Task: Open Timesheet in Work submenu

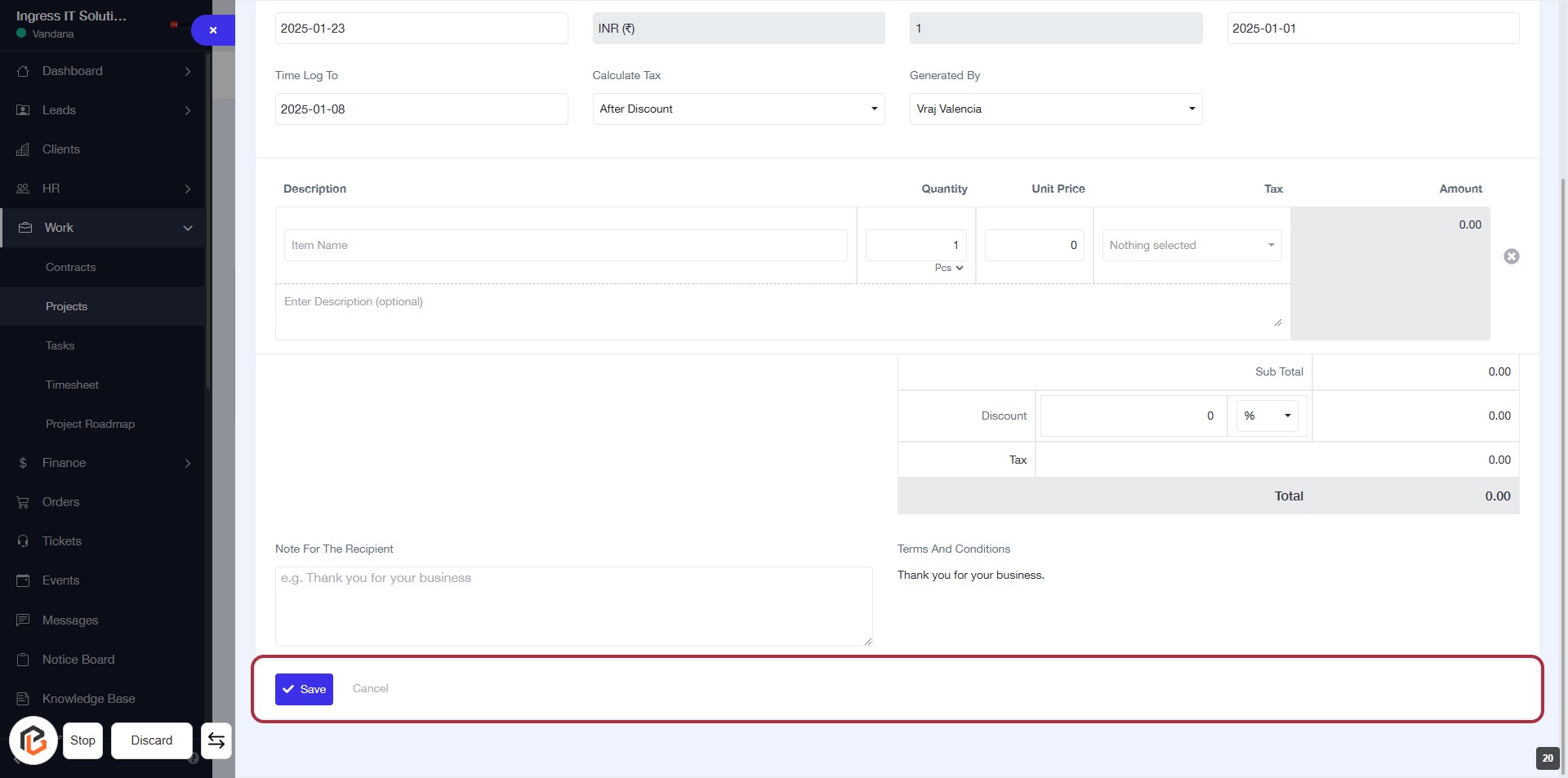Action: (72, 385)
